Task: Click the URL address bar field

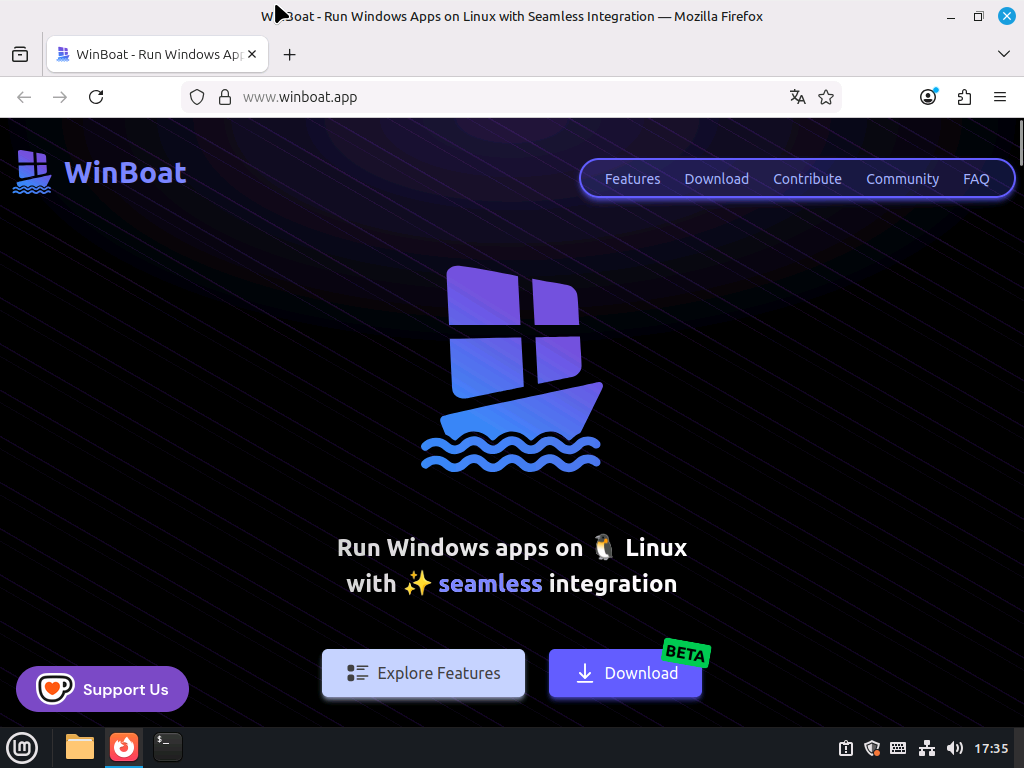Action: pyautogui.click(x=500, y=97)
